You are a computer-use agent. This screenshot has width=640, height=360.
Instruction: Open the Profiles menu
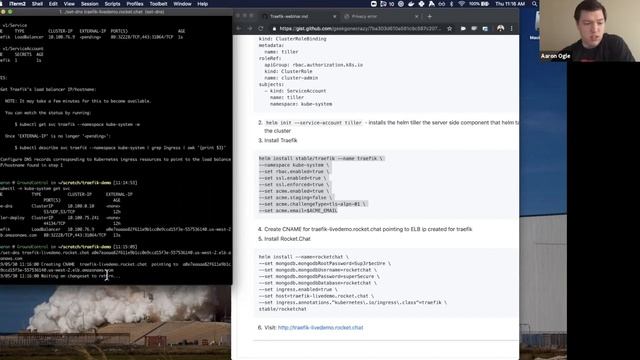[x=135, y=4]
